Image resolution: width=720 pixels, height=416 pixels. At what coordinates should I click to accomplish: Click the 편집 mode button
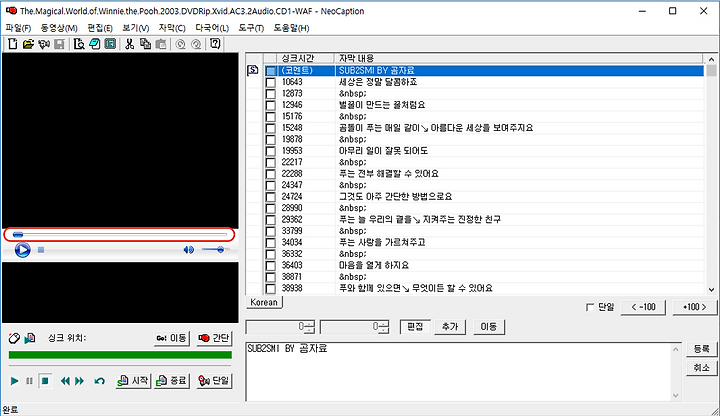click(415, 326)
